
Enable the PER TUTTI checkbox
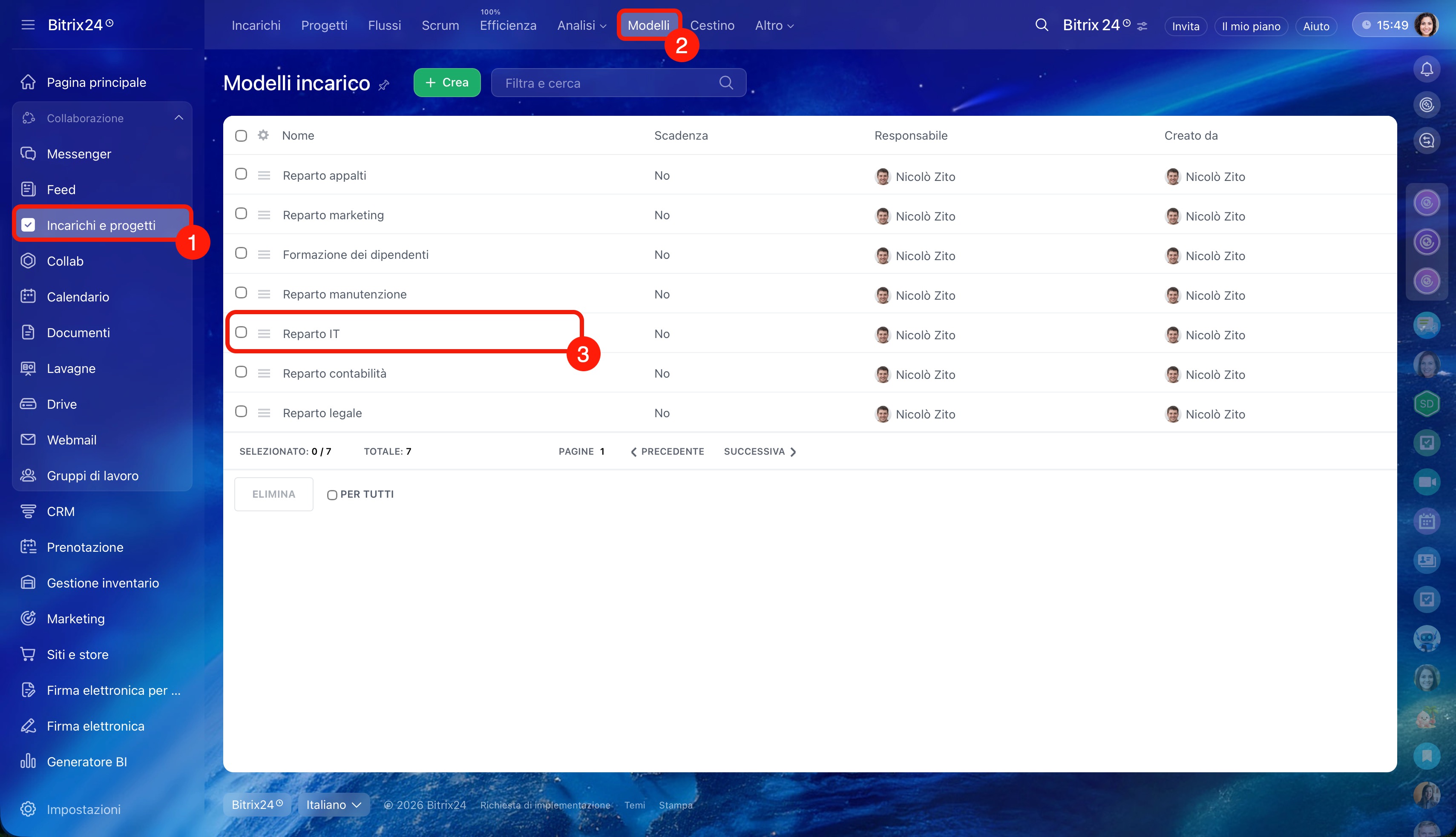pyautogui.click(x=332, y=495)
